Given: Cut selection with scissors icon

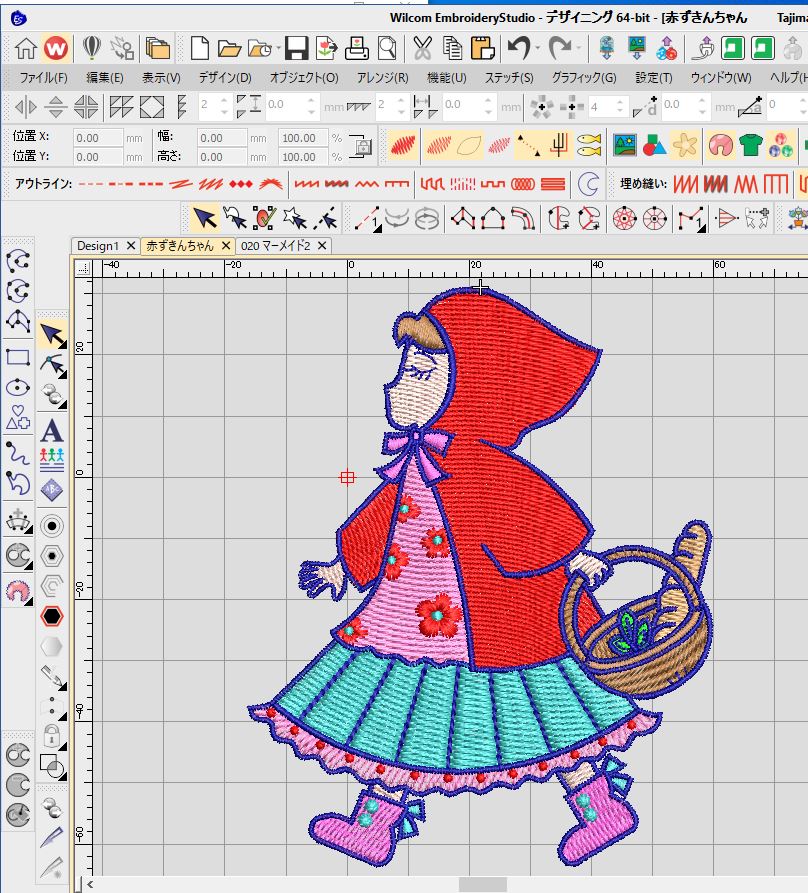Looking at the screenshot, I should click(x=422, y=48).
